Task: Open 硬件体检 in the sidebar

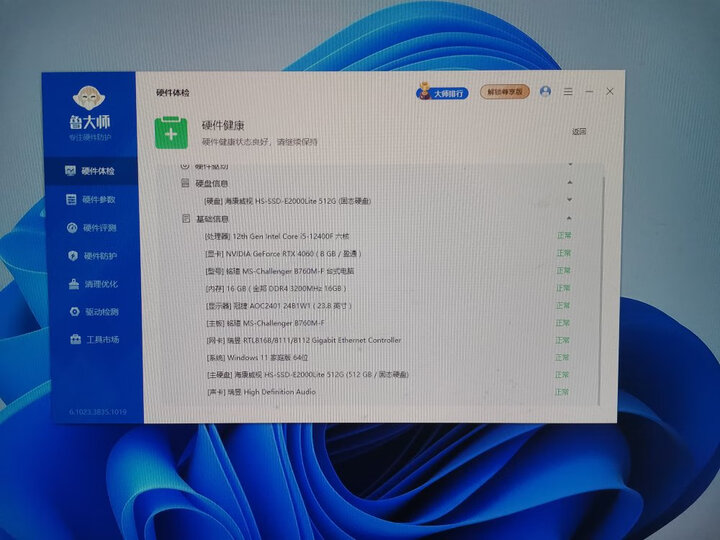Action: 90,171
